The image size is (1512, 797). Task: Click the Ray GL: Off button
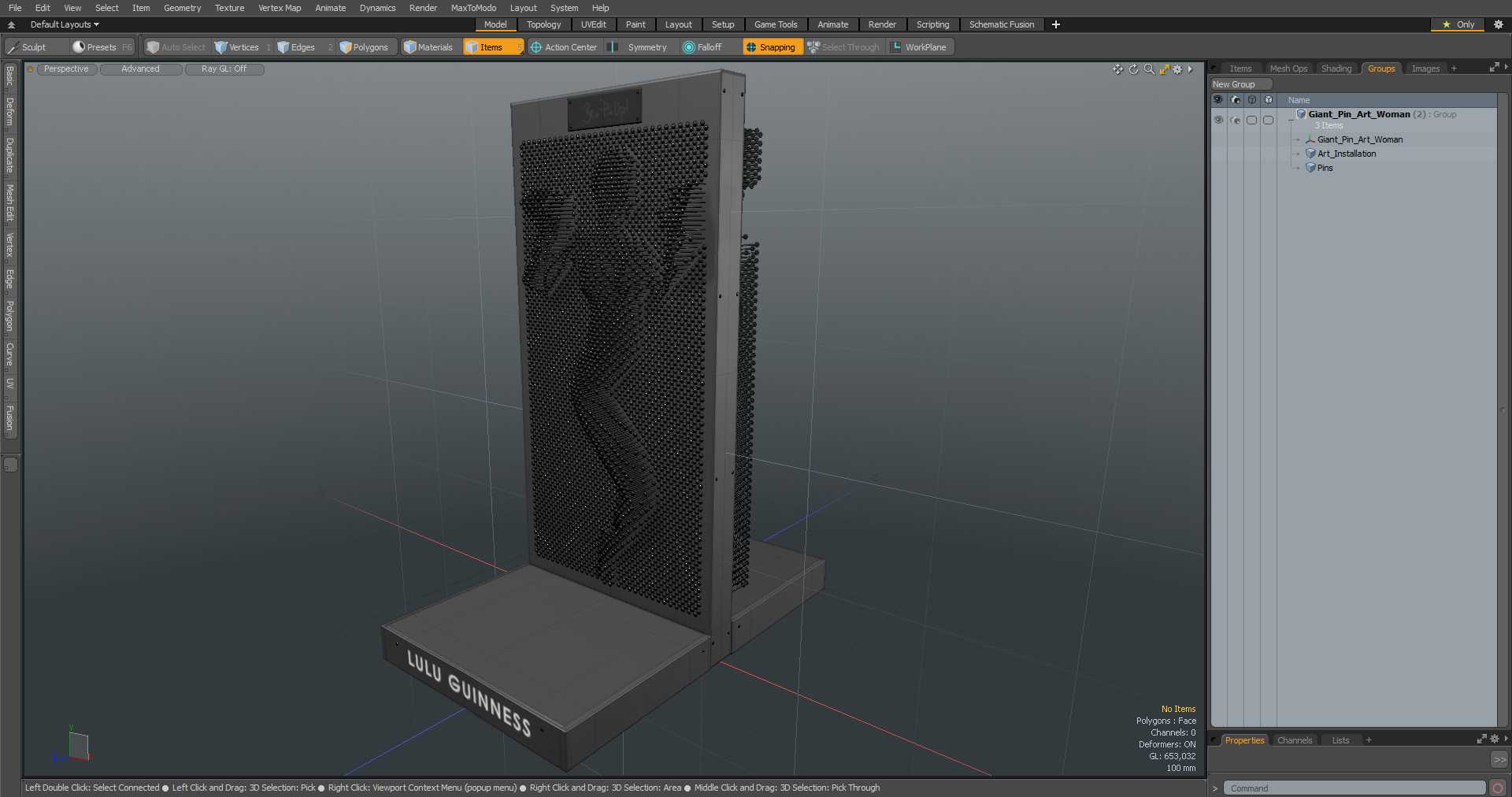coord(224,69)
